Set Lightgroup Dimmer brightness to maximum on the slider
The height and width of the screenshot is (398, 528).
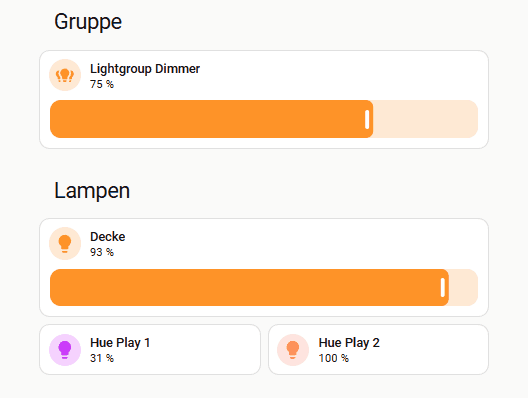coord(475,119)
